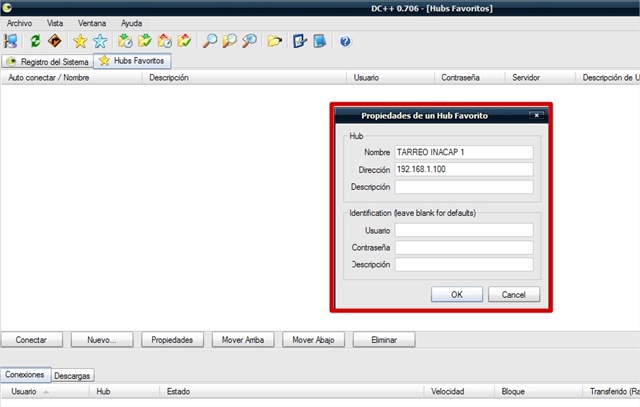
Task: Sort connections by Velocidad column header
Action: click(459, 391)
